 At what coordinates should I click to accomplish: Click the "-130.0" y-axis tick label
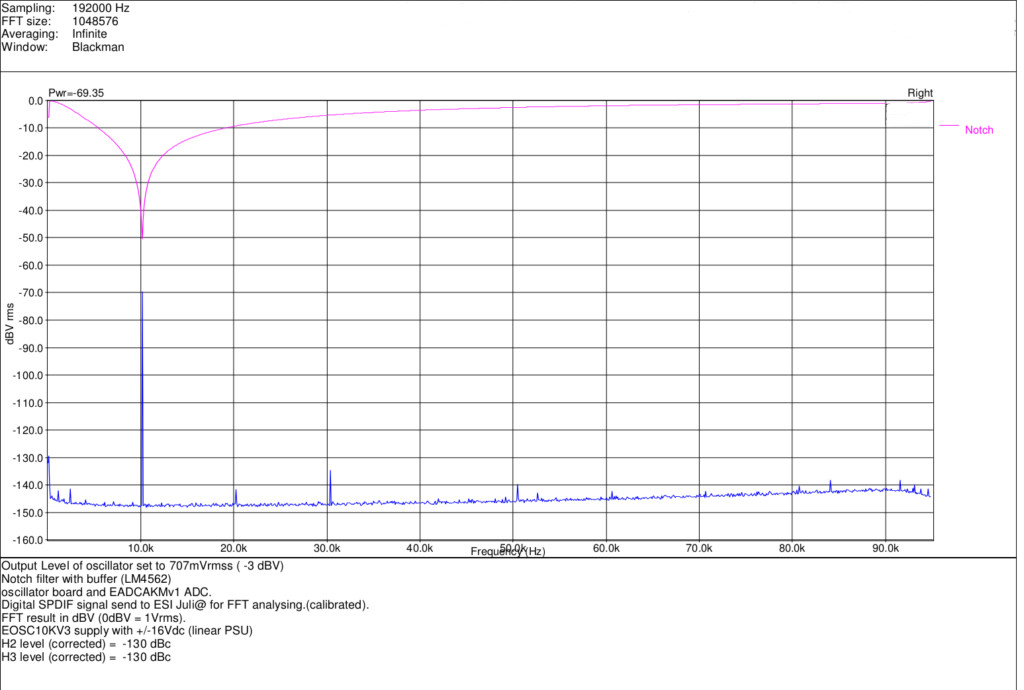(x=28, y=458)
